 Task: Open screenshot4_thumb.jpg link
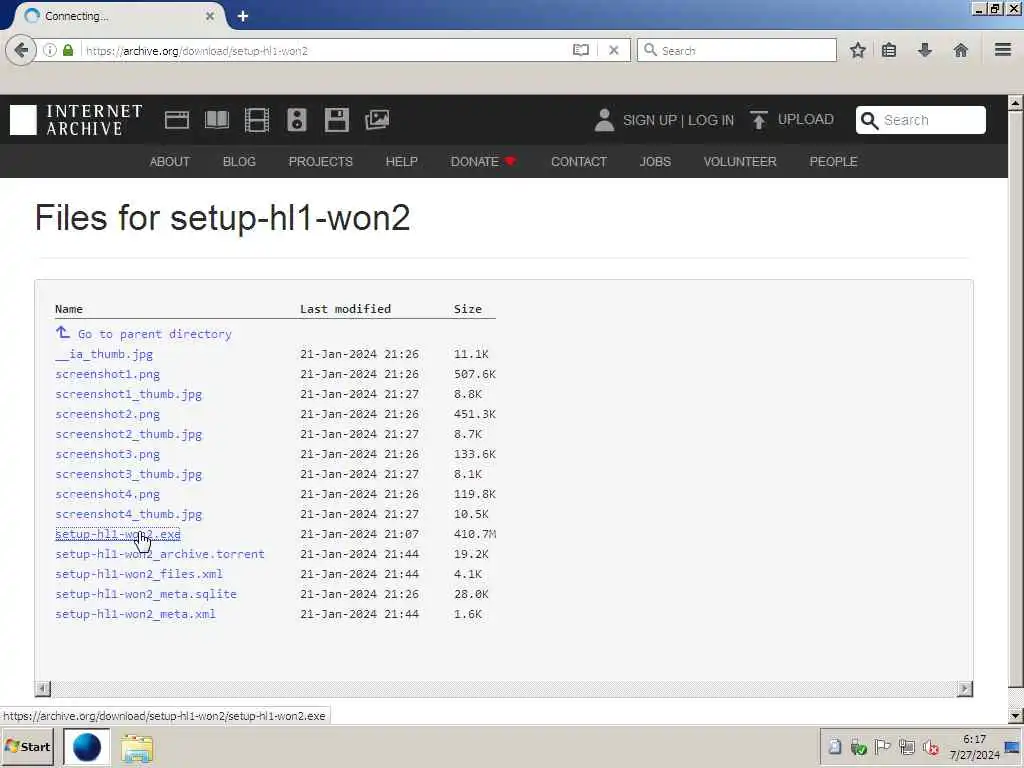tap(129, 514)
